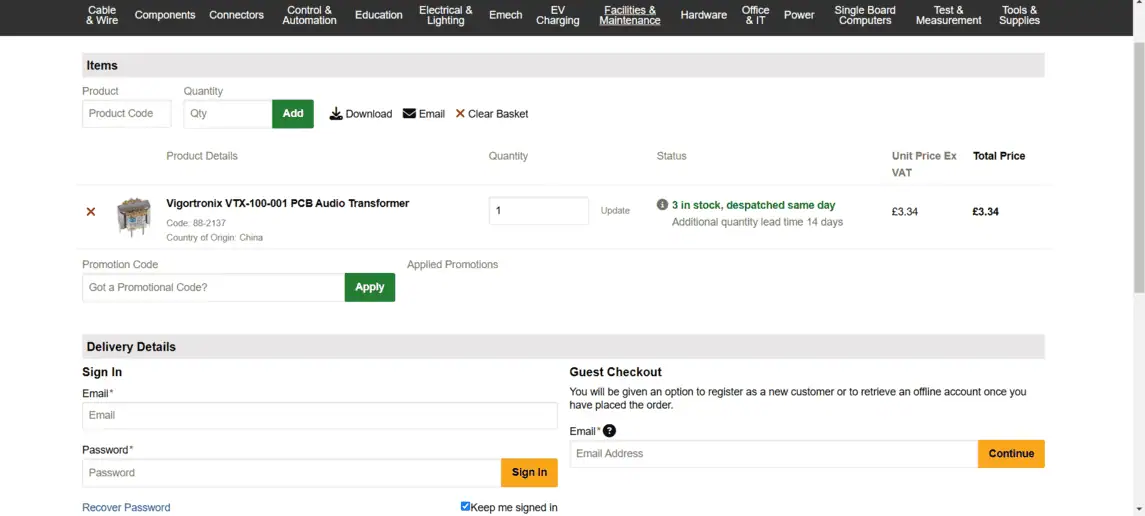Click the orange Sign In button

tap(529, 473)
